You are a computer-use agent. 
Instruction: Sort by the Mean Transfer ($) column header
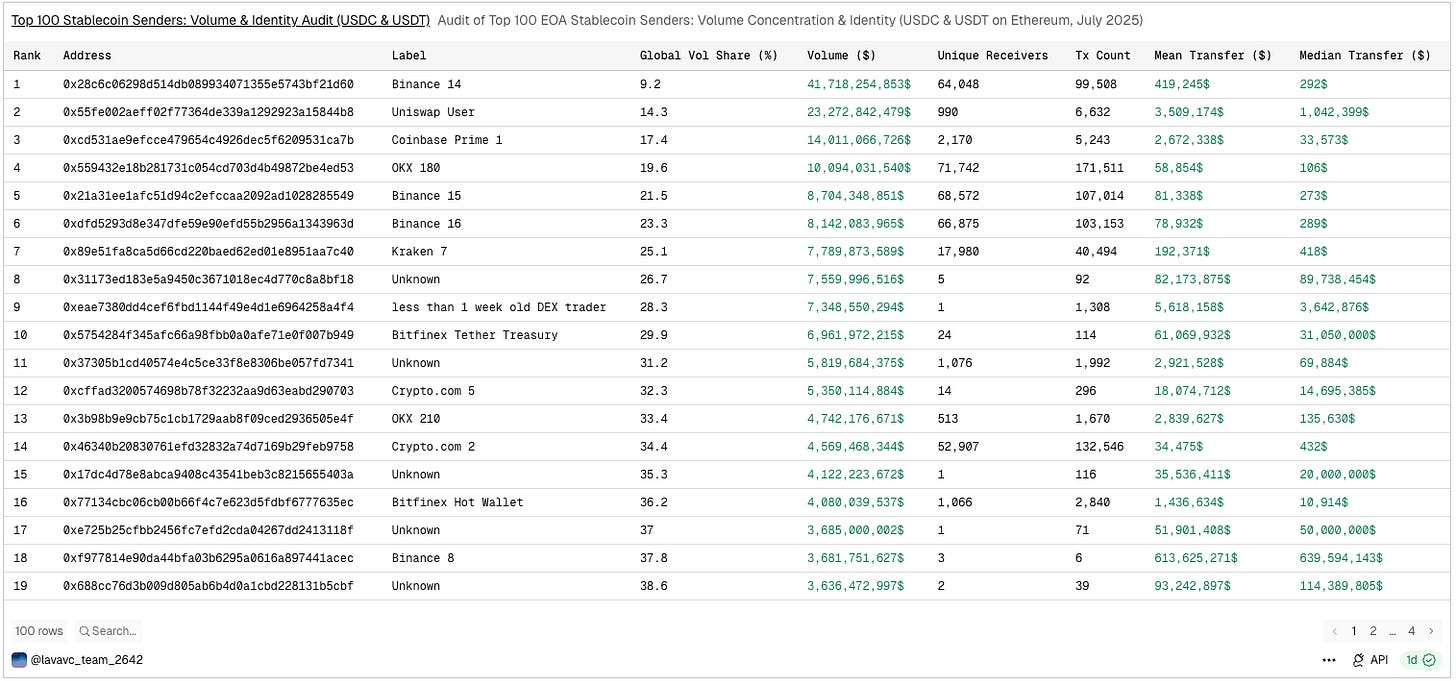[x=1213, y=56]
